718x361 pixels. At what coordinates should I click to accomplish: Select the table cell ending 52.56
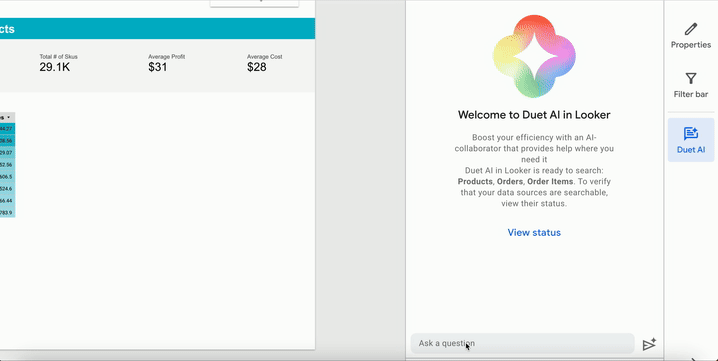coord(7,164)
